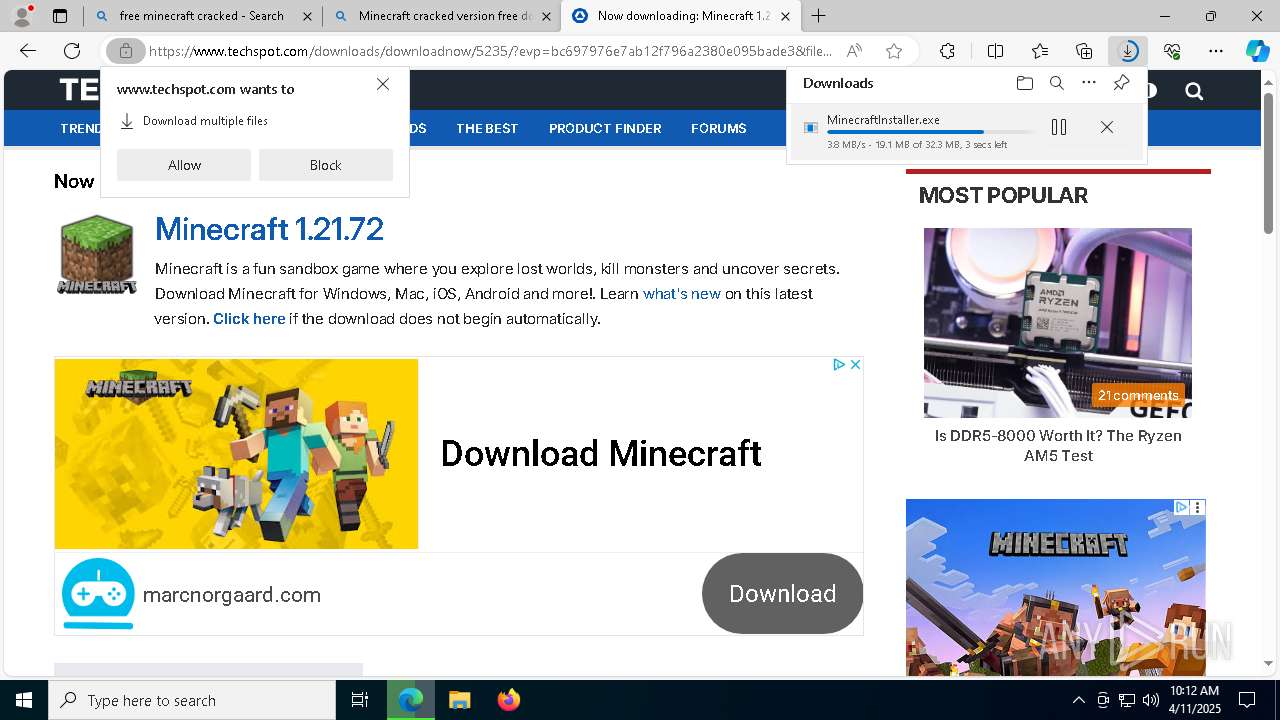Open a new tab with the plus button

point(818,16)
